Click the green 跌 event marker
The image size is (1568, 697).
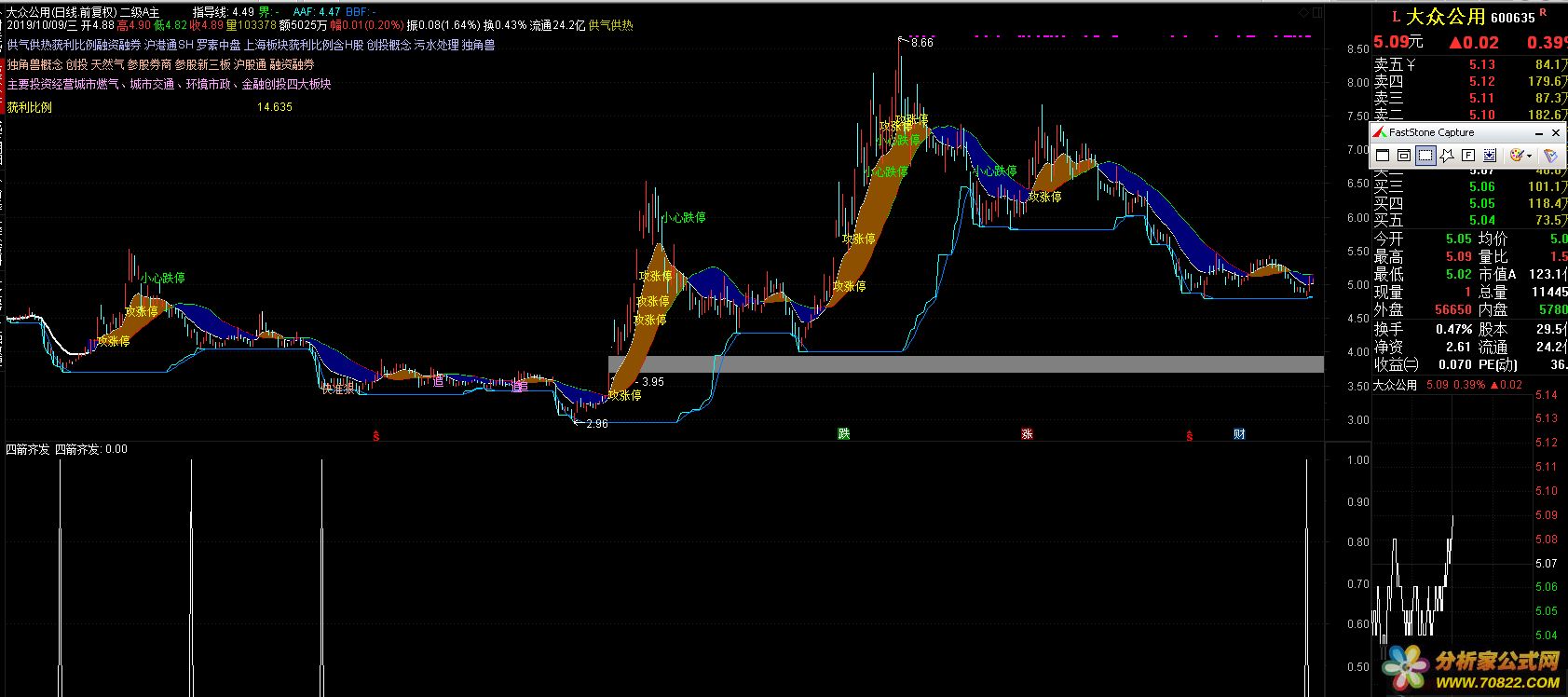[843, 434]
